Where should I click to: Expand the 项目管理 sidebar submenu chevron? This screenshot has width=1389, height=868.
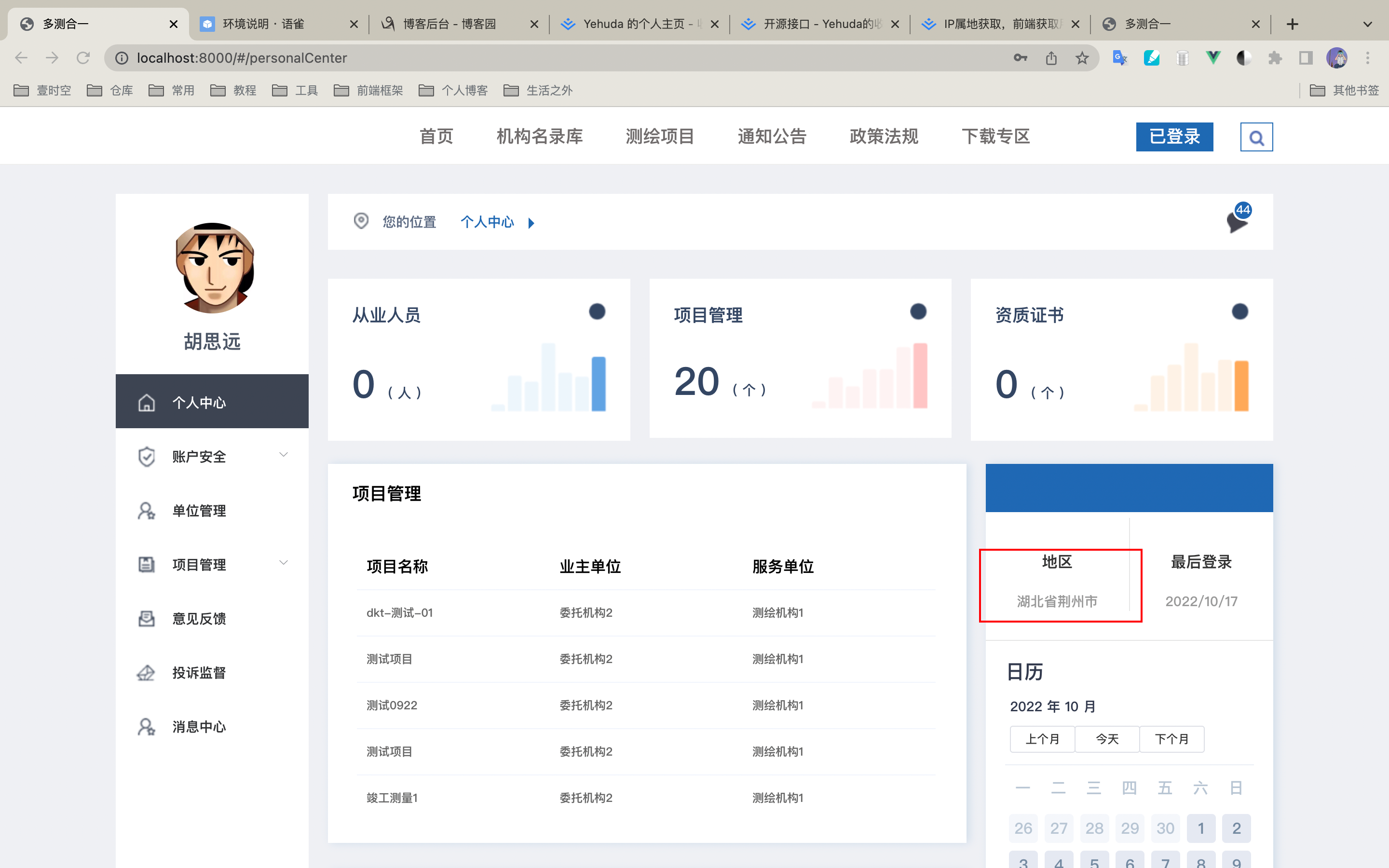point(284,563)
